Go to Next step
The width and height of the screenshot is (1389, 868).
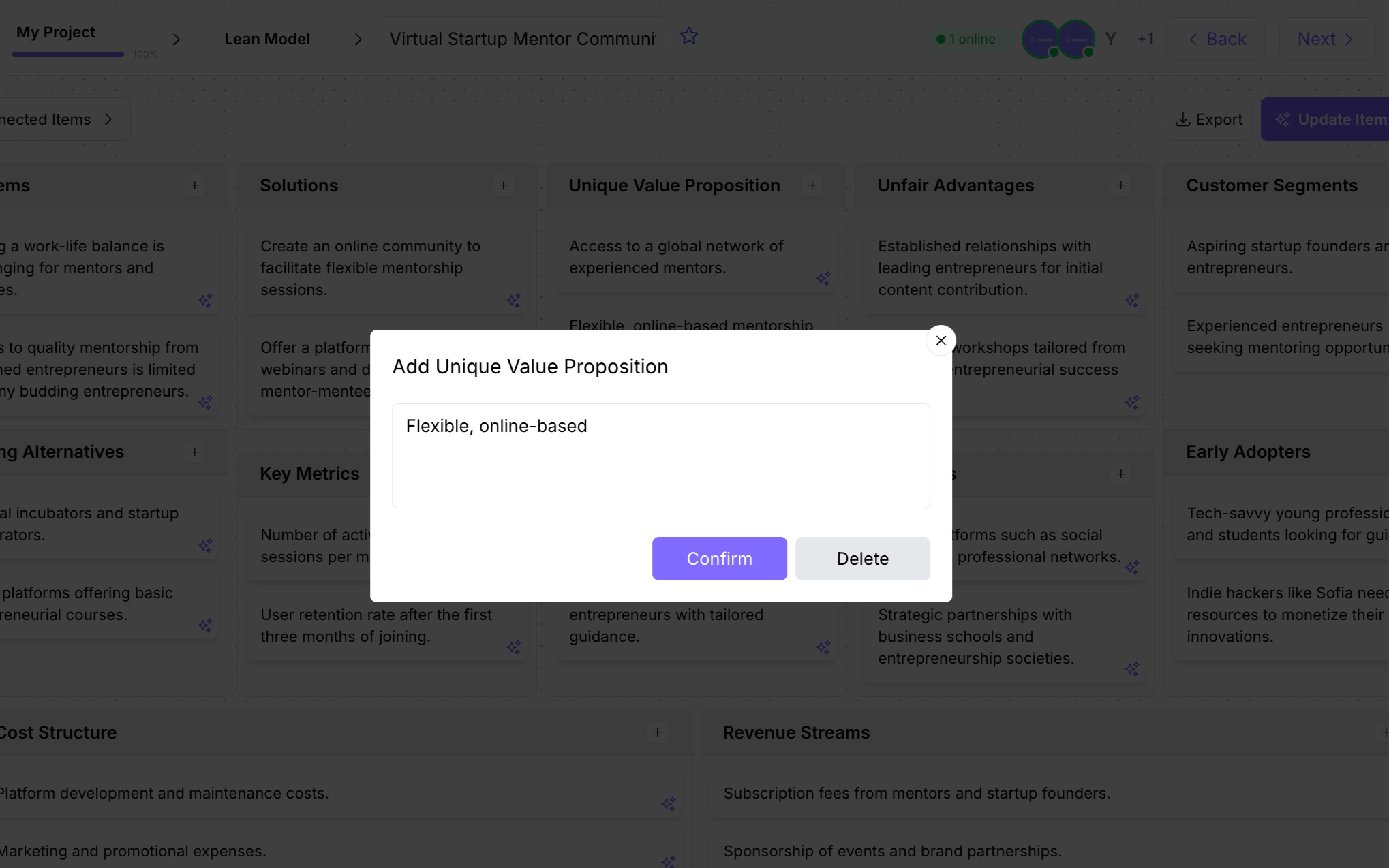1325,40
